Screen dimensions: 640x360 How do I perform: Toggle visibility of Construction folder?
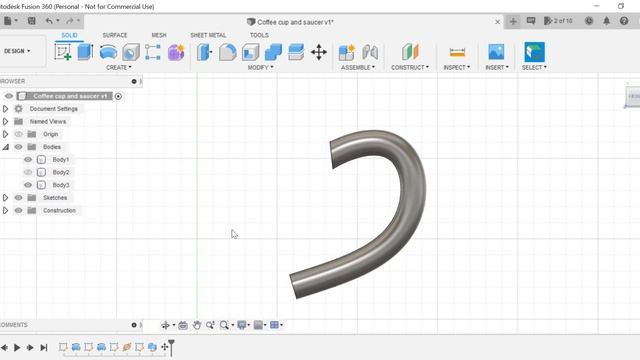click(18, 210)
